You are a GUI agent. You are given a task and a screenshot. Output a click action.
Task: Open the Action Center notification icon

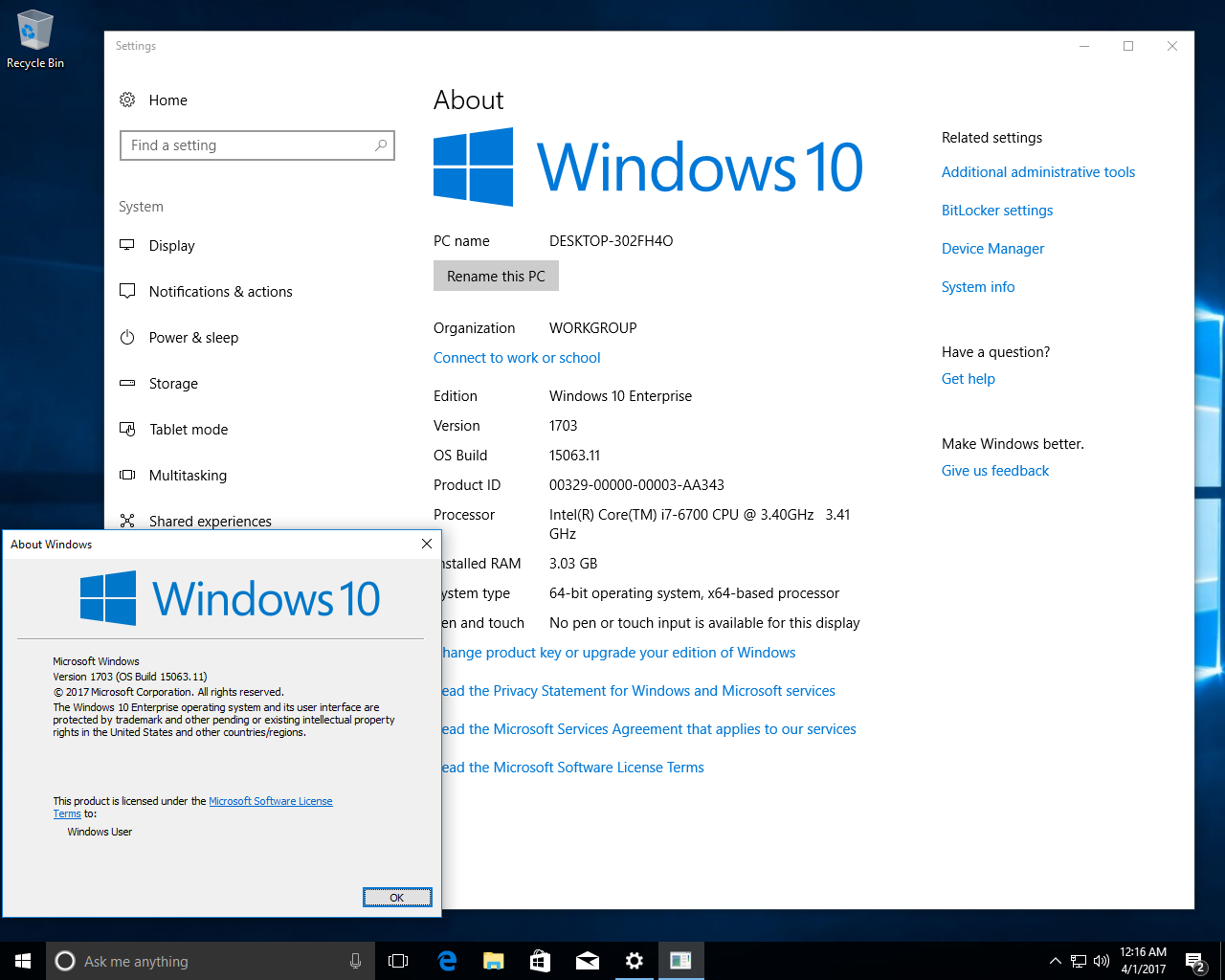(1195, 961)
